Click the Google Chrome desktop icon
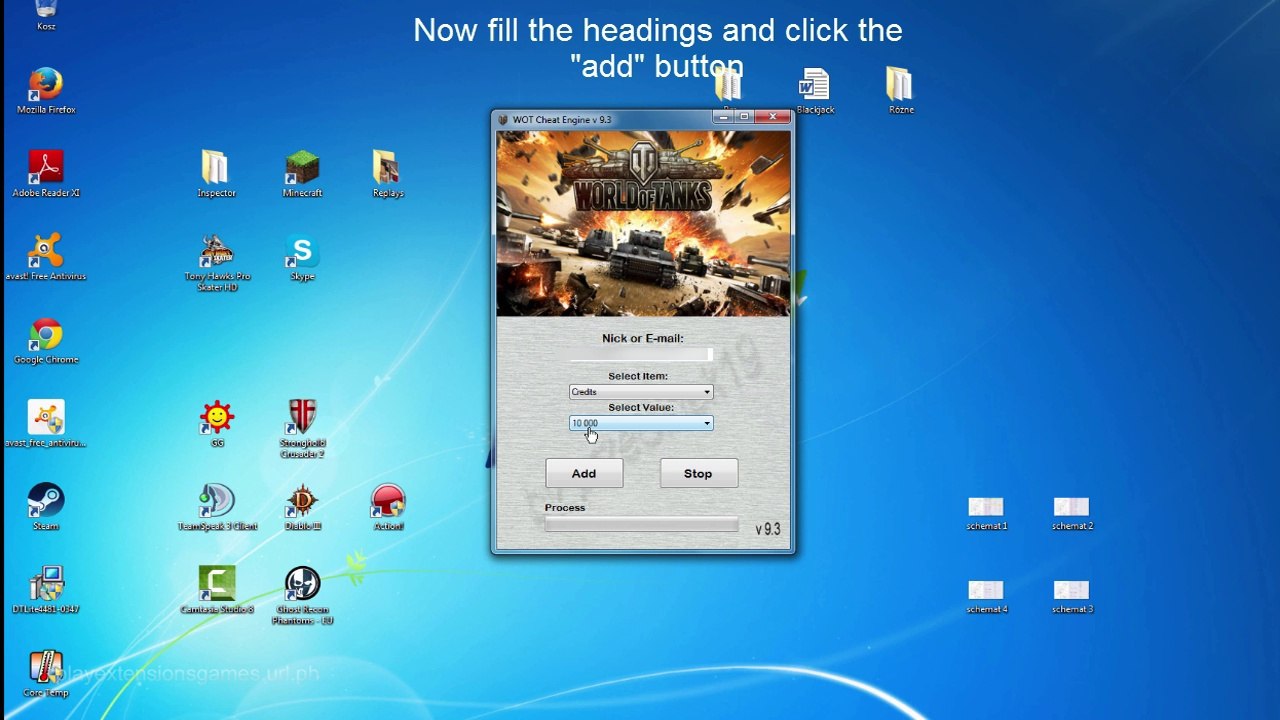The width and height of the screenshot is (1280, 720). (46, 340)
